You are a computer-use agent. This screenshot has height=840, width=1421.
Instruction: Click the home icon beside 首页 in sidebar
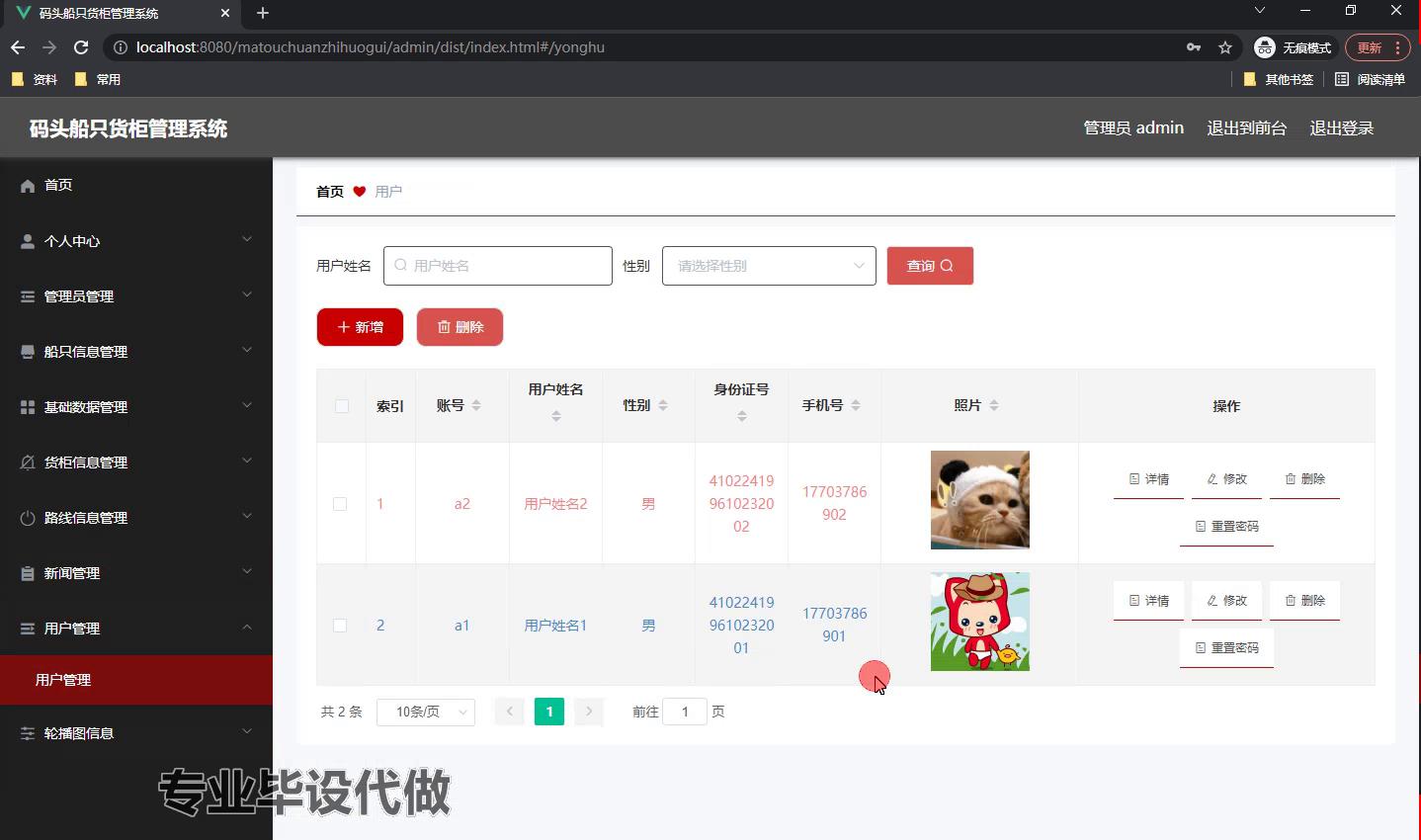point(28,186)
